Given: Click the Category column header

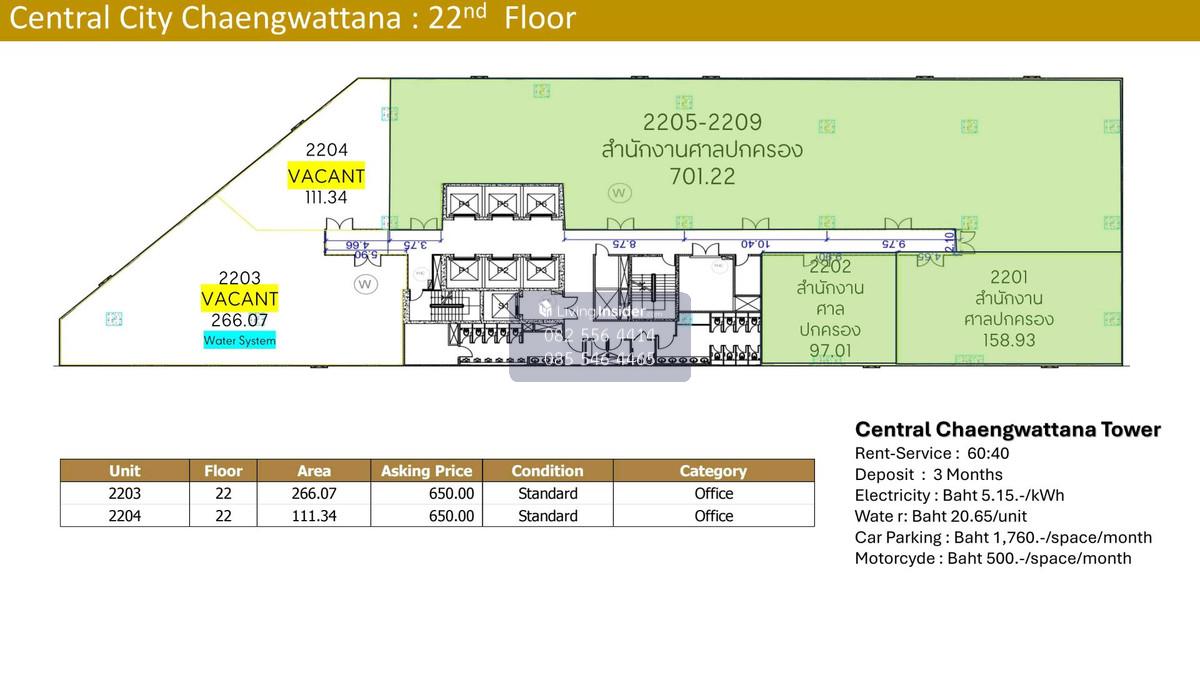Looking at the screenshot, I should 713,471.
